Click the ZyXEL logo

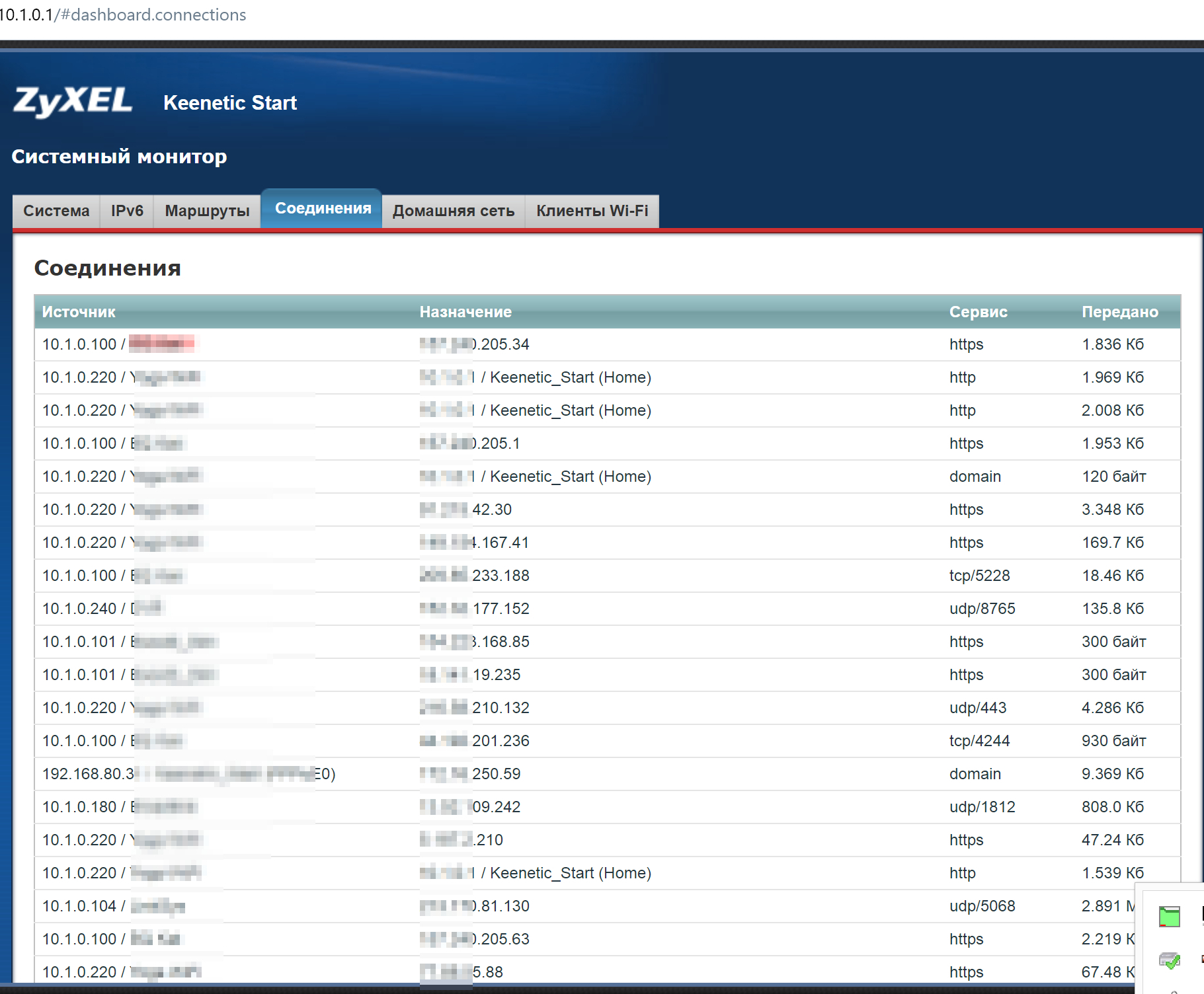tap(73, 101)
